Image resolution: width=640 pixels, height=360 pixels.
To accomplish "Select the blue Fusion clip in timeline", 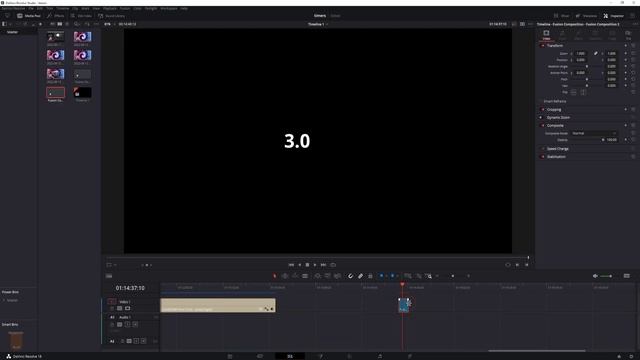I will coord(403,305).
